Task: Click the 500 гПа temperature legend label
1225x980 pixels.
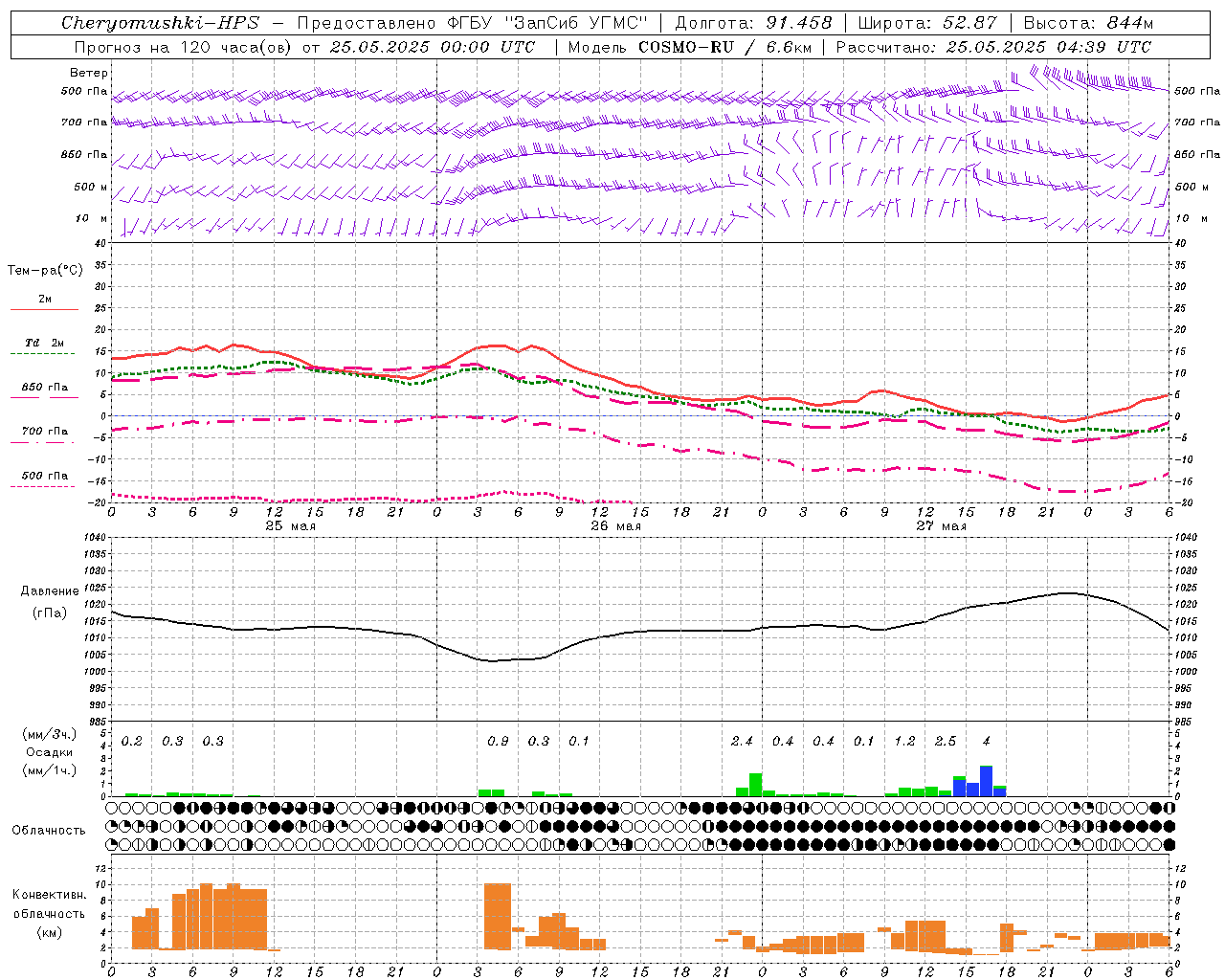Action: (45, 476)
